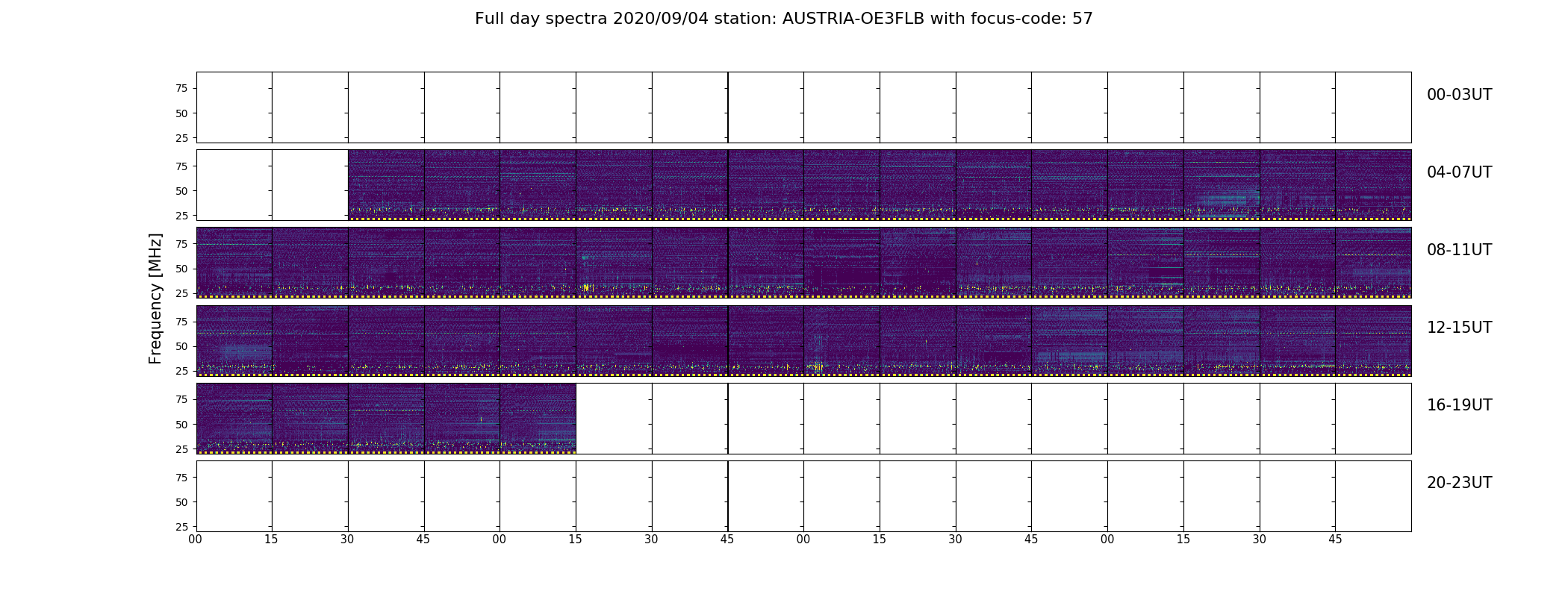The image size is (1568, 597).
Task: Click last spectrogram panel in 12-15UT row
Action: 1373,340
